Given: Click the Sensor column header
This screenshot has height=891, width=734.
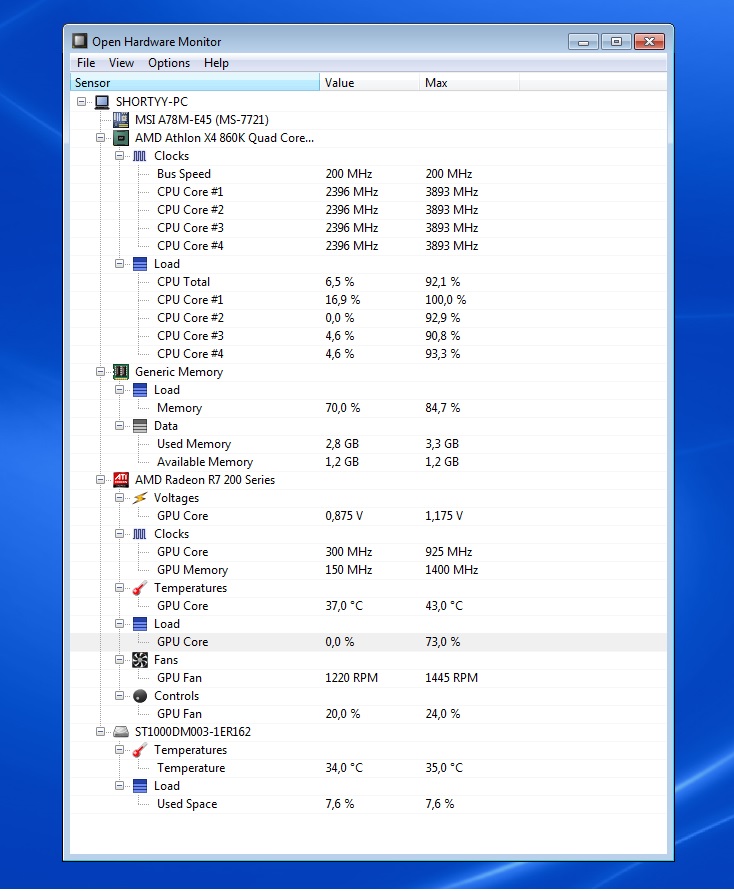Looking at the screenshot, I should [195, 82].
